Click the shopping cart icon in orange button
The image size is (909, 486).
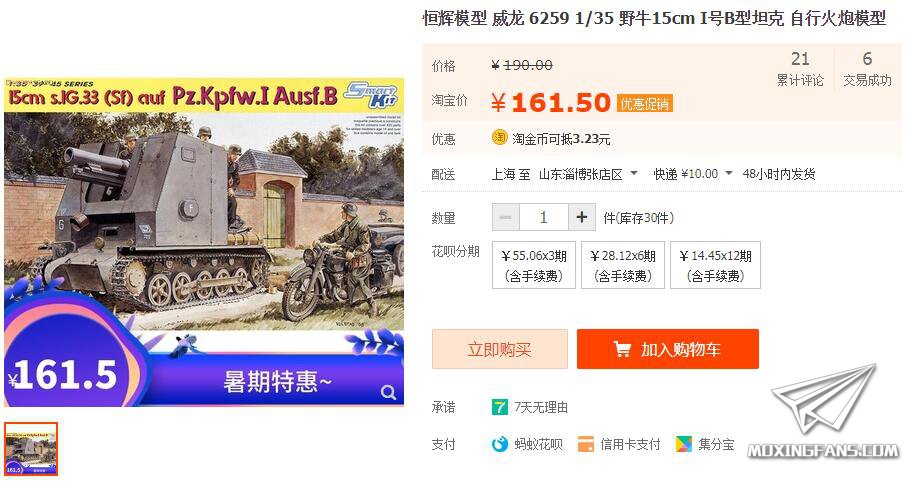(x=621, y=349)
